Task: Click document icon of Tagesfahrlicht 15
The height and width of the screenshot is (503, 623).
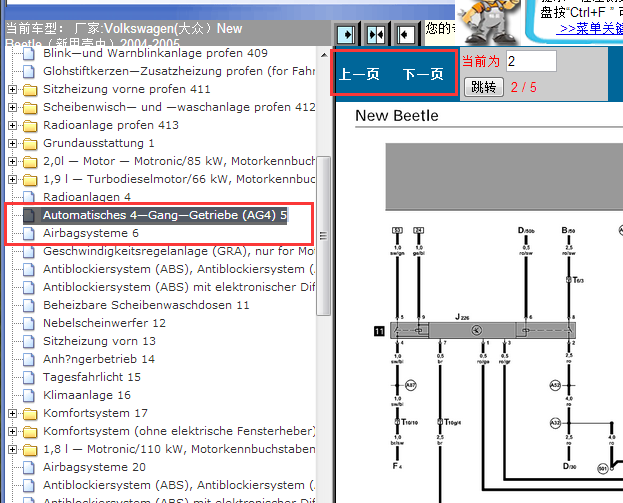Action: 29,377
